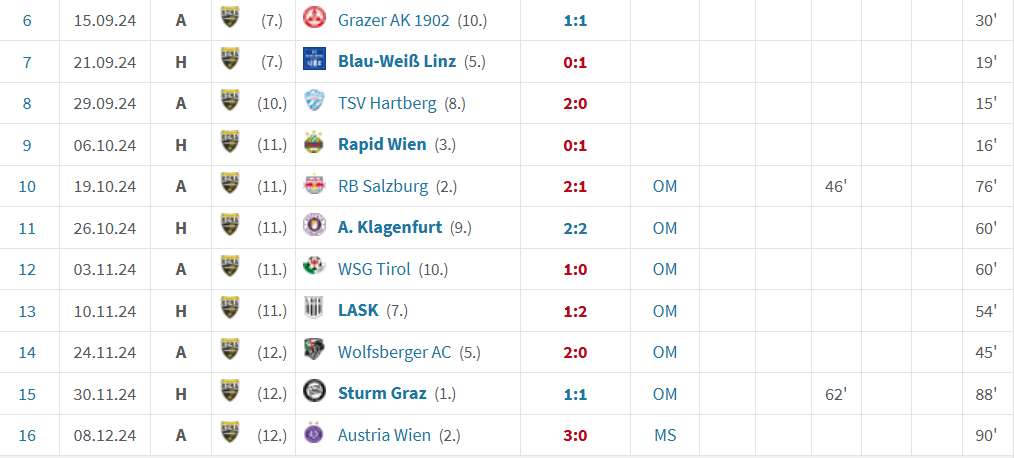Open the Blau-Weiß Linz team link
Screen dimensions: 1014x458
pyautogui.click(x=396, y=61)
